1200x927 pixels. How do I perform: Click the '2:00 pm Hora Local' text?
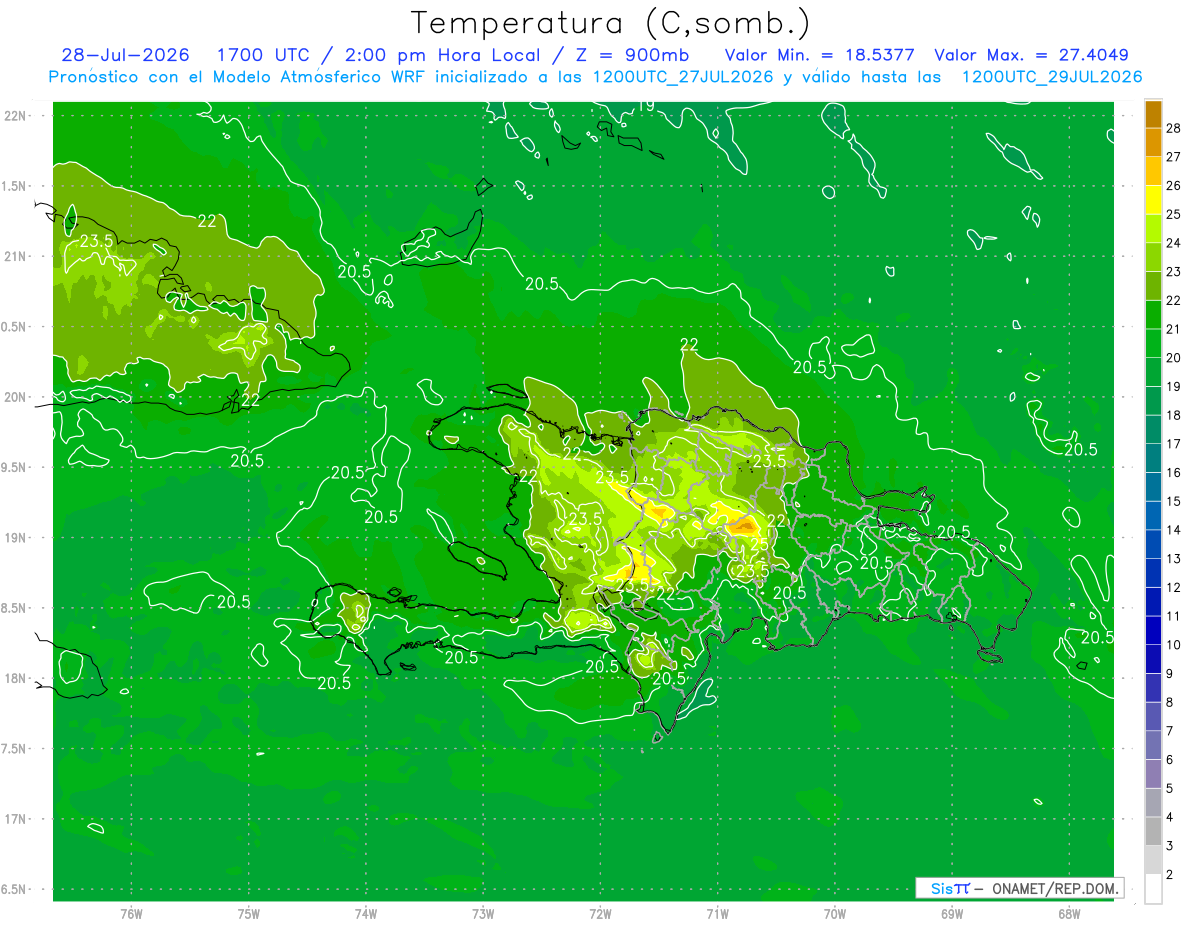[x=443, y=55]
